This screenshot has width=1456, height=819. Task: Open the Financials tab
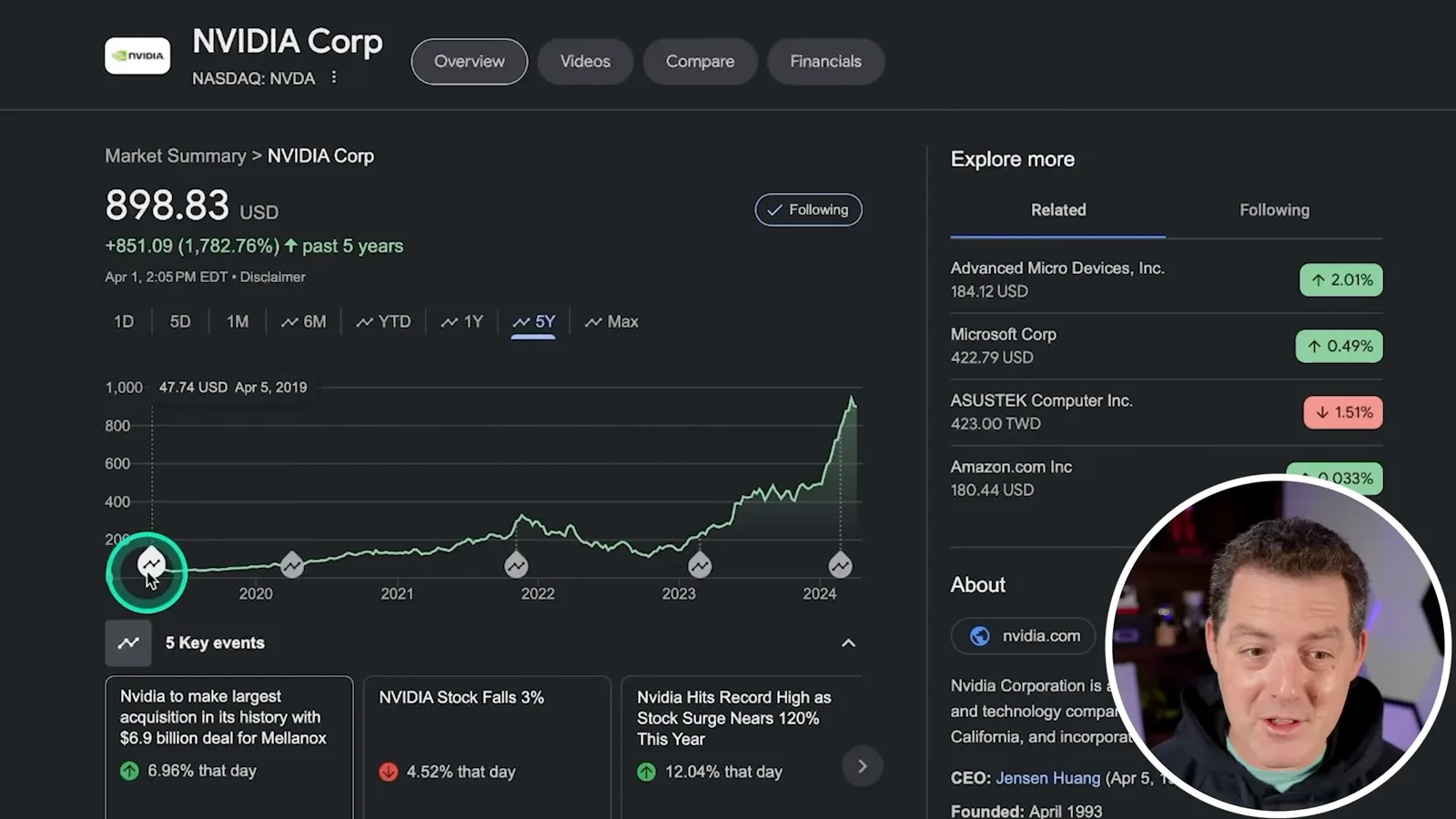[x=825, y=61]
